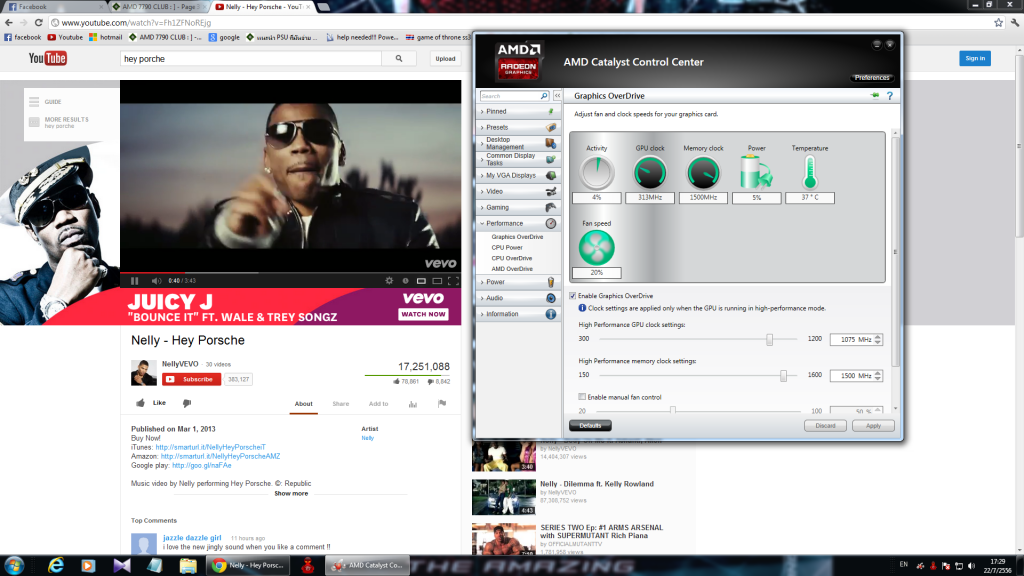The width and height of the screenshot is (1024, 576).
Task: Switch to the Facebook browser tab
Action: [x=54, y=7]
